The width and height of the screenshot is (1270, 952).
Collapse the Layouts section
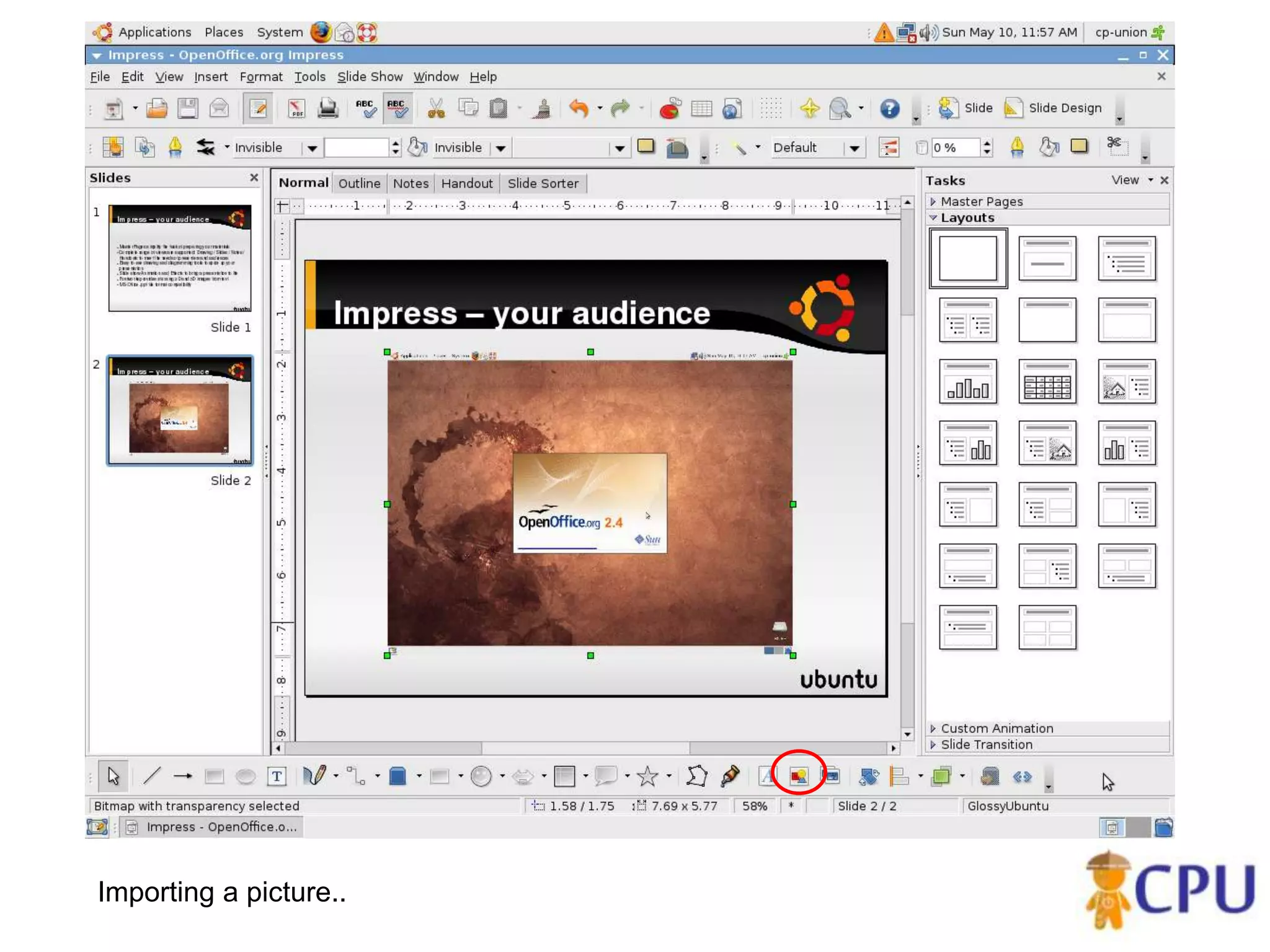tap(1048, 218)
